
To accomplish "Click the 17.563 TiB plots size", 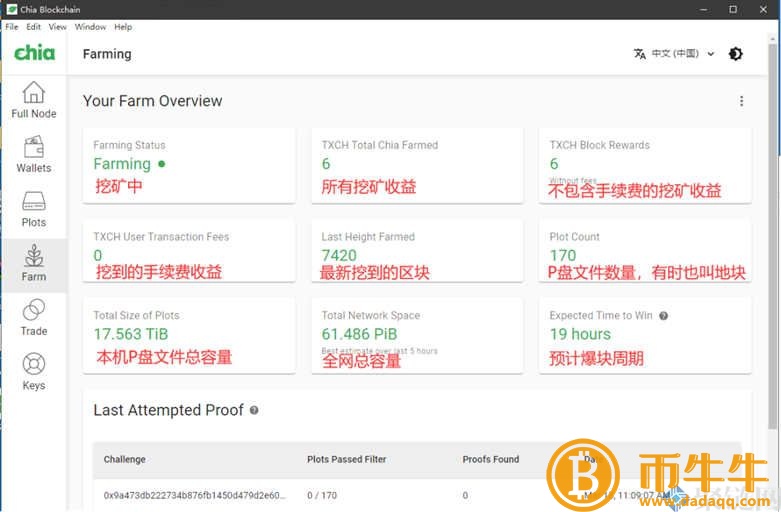I will coord(131,334).
